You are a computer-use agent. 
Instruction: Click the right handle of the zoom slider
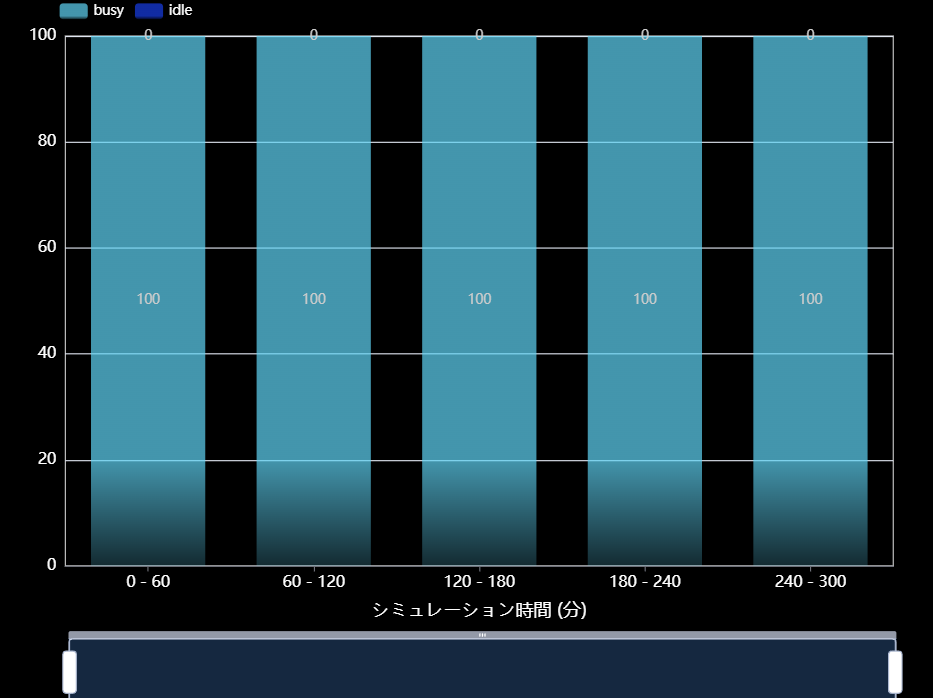pos(895,671)
